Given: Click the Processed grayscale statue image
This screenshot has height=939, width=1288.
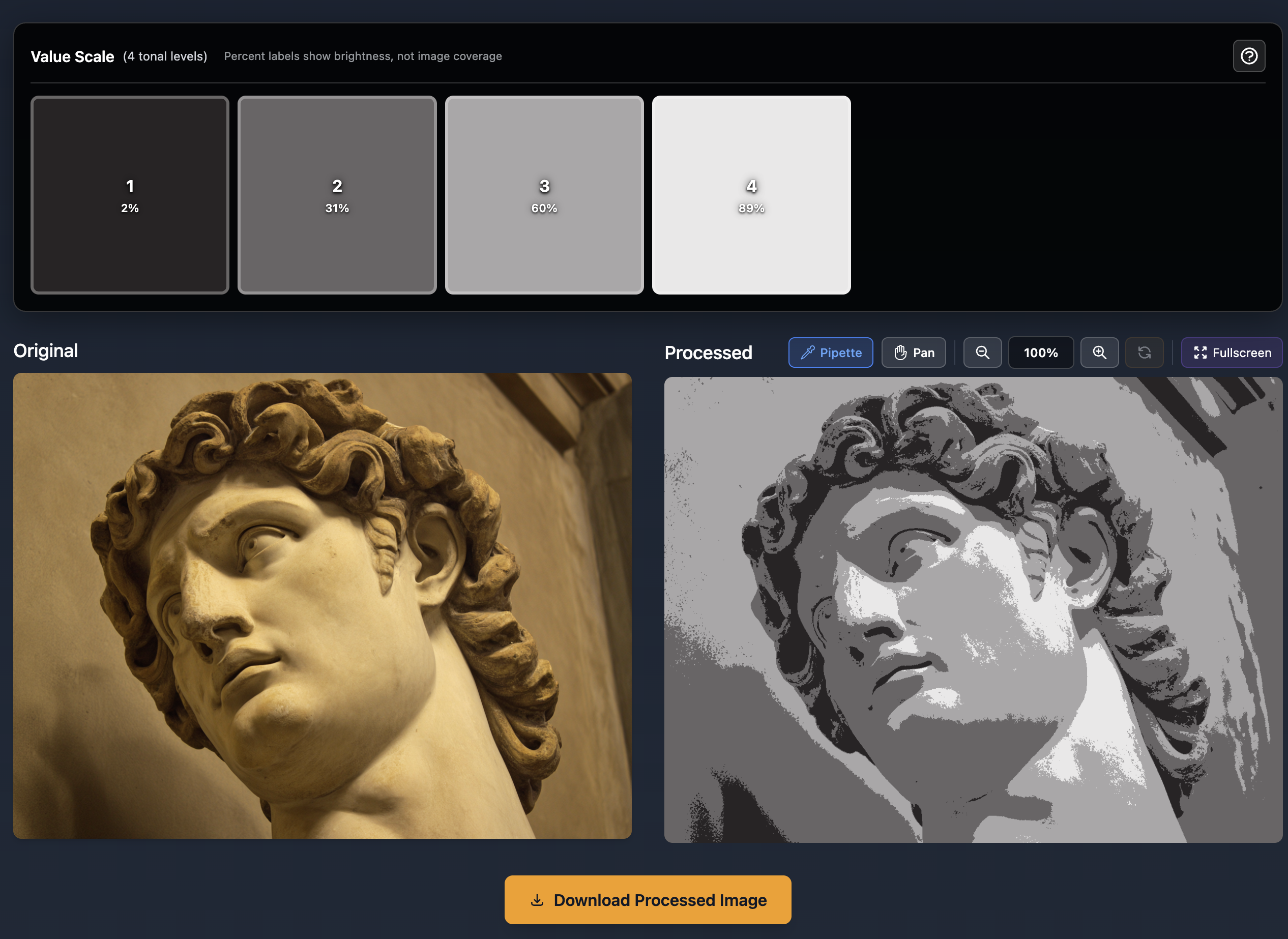Looking at the screenshot, I should [x=973, y=609].
